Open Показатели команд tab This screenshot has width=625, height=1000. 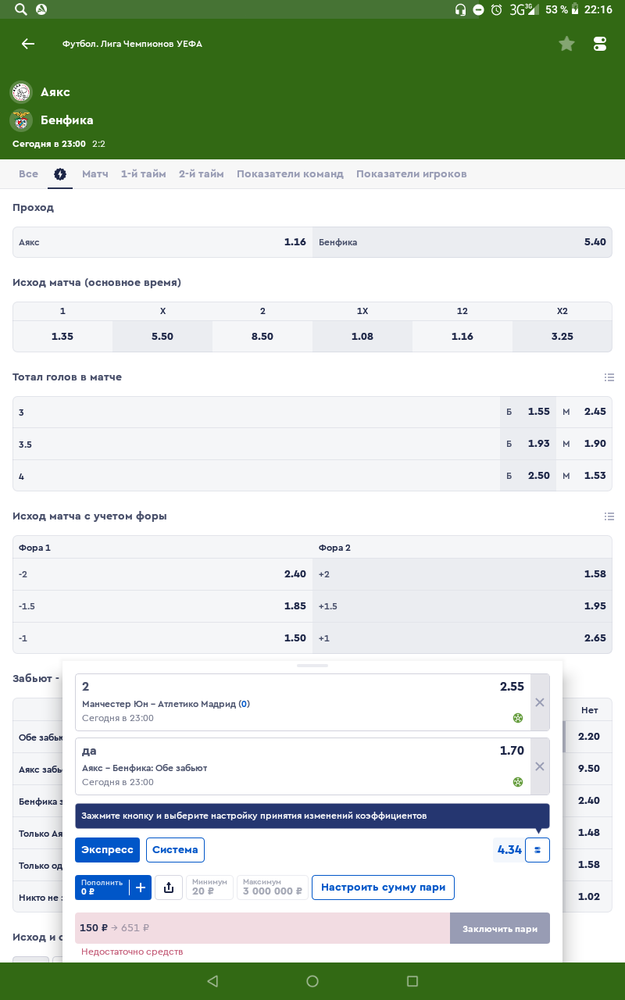tap(290, 174)
